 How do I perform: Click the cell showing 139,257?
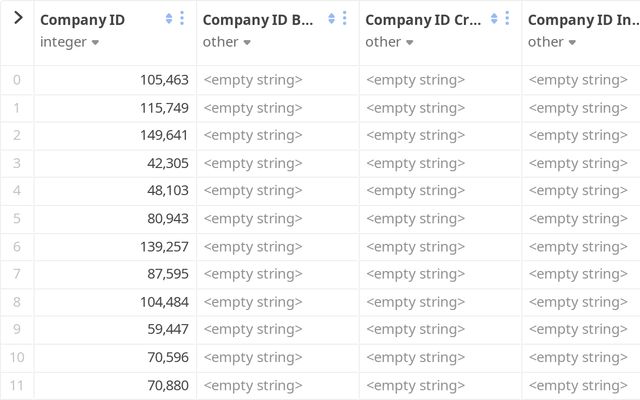(x=115, y=246)
